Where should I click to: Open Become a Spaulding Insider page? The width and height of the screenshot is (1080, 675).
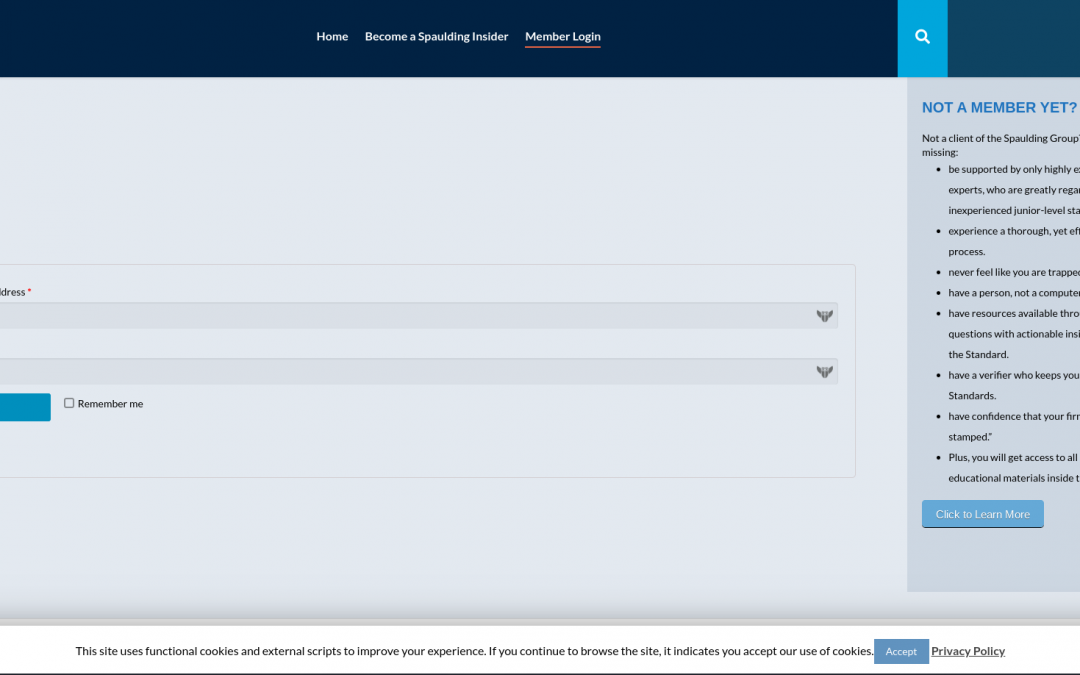(437, 37)
